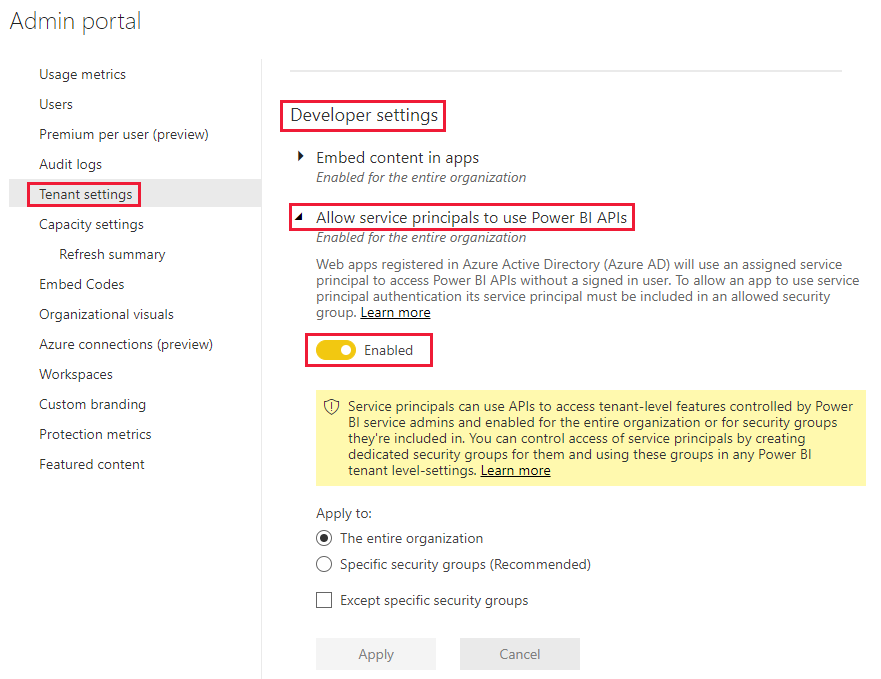Viewport: 881px width, 679px height.
Task: View Embed Codes section
Action: (81, 284)
